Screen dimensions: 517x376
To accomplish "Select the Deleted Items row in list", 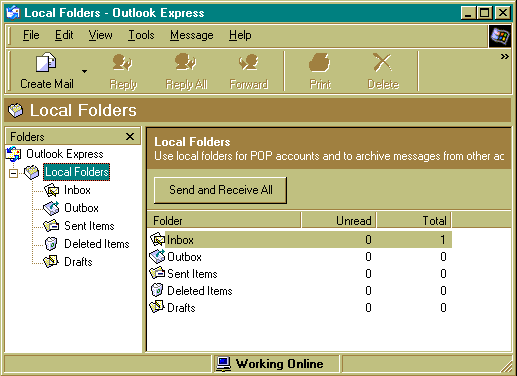I will pyautogui.click(x=299, y=291).
